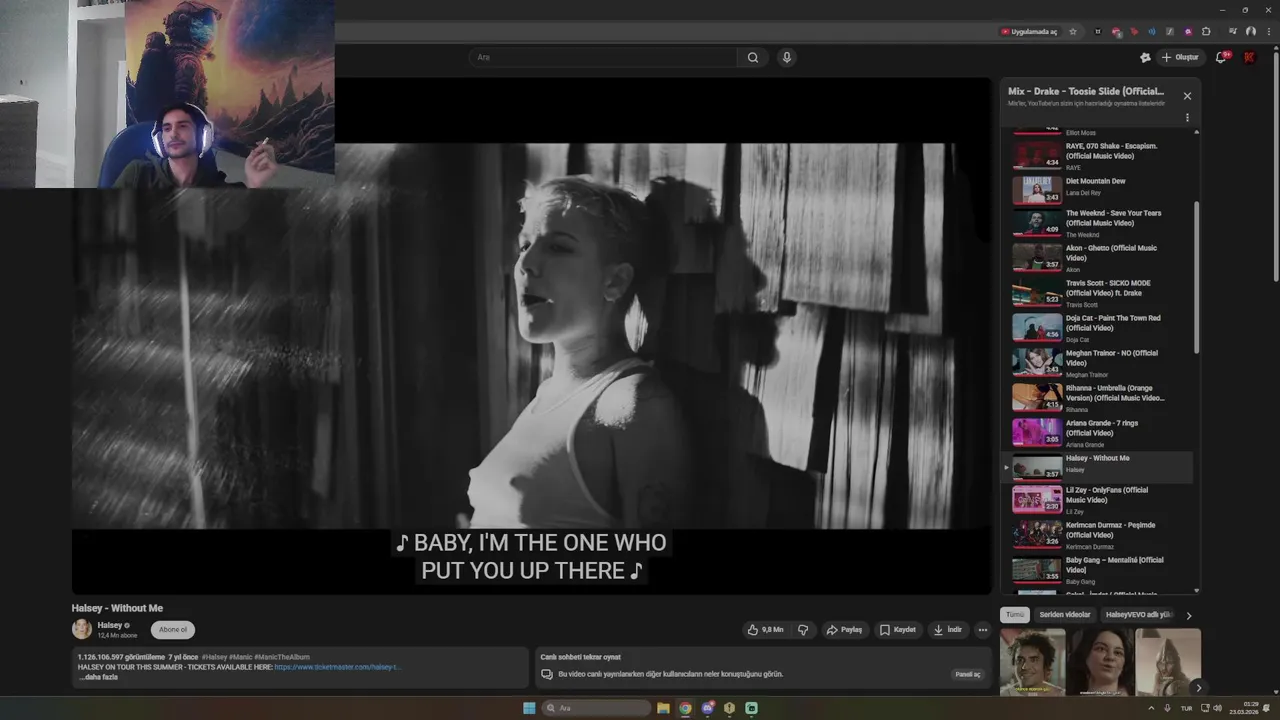
Task: Open the blue sound extension icon
Action: (x=1152, y=31)
